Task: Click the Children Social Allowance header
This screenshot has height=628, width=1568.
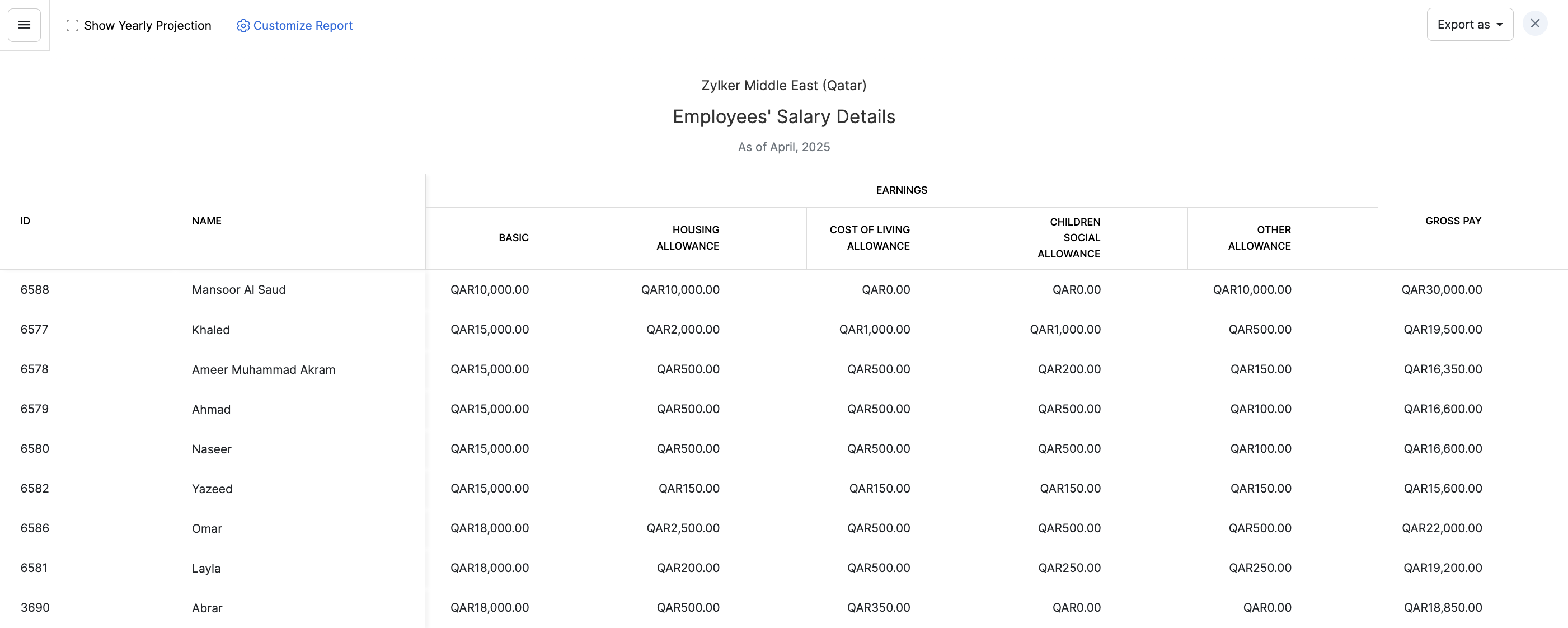Action: pos(1069,238)
